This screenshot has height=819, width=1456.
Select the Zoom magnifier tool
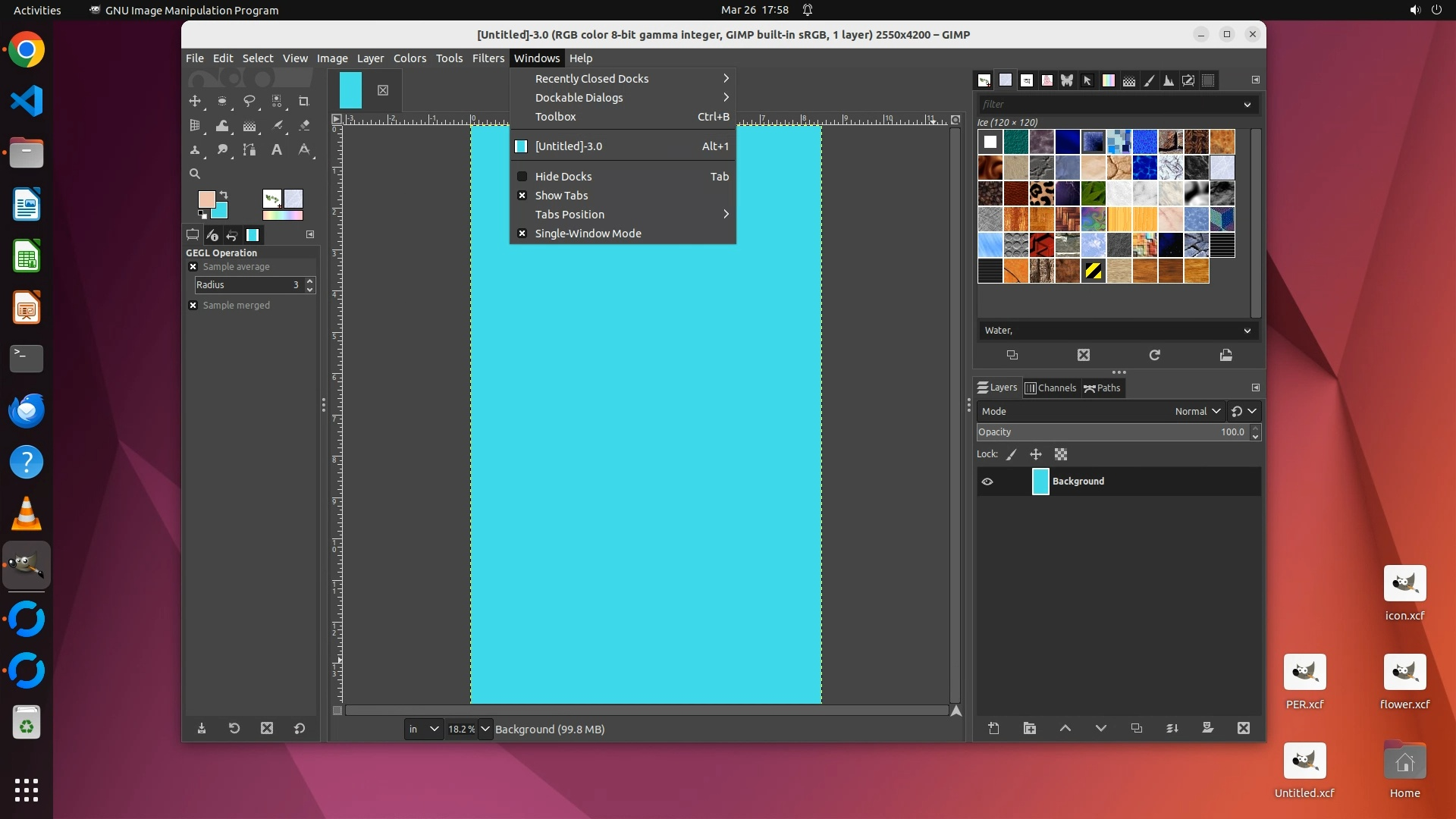pos(195,174)
